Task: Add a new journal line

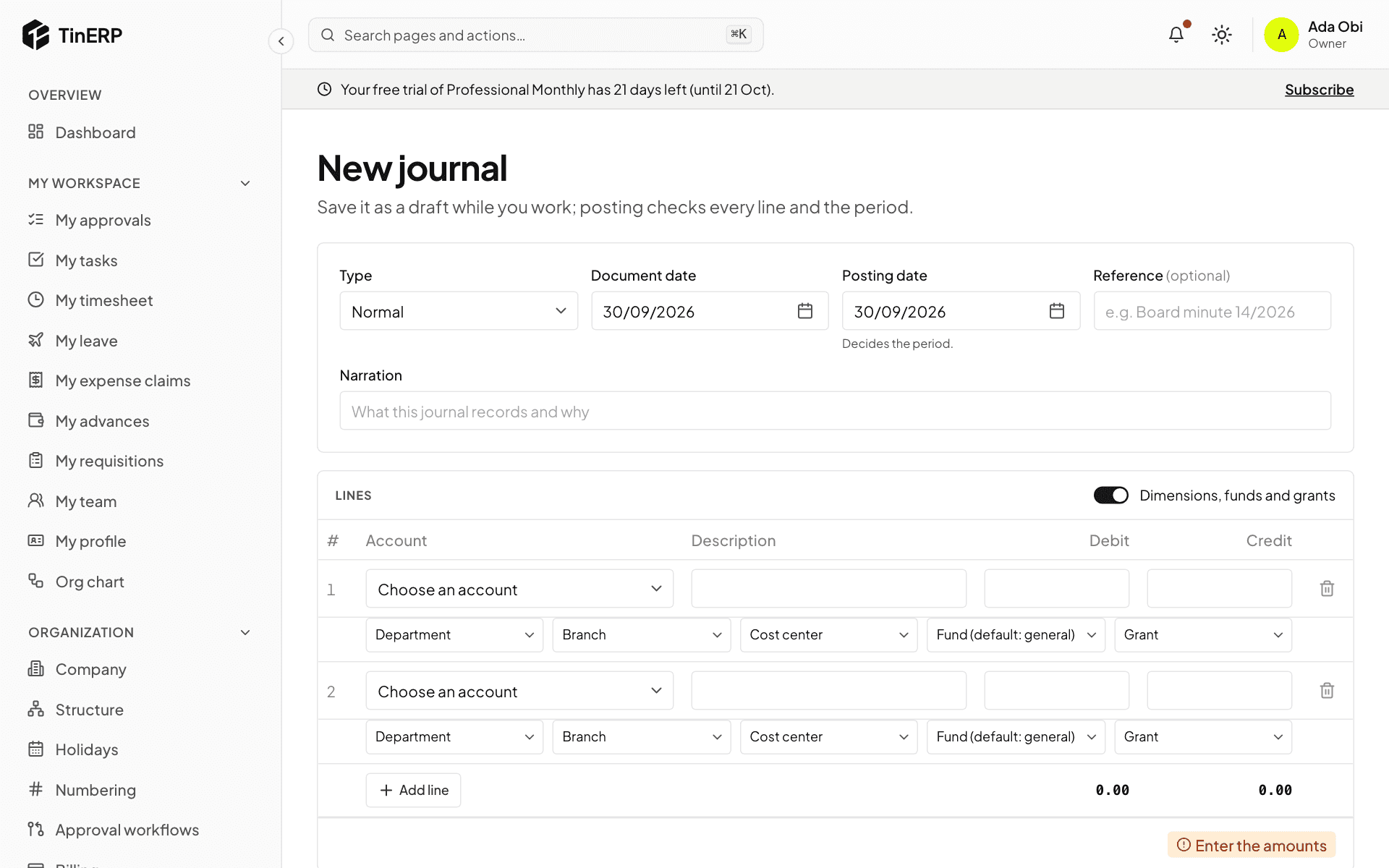Action: (x=413, y=790)
